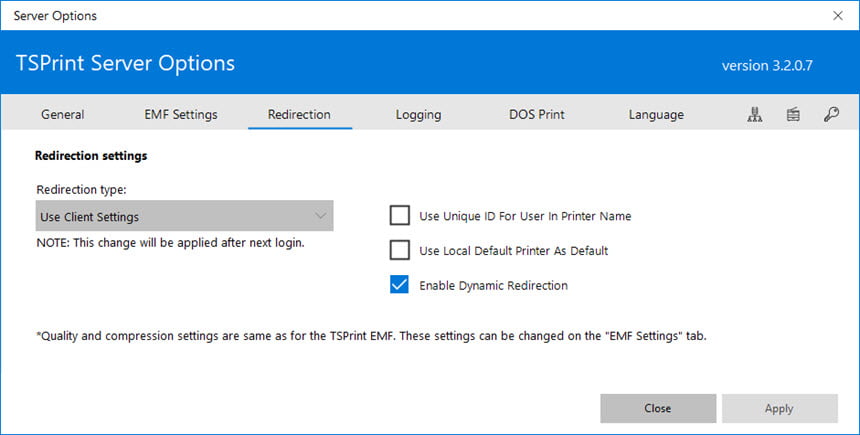Screen dimensions: 860x435
Task: Open the network hierarchy icon tab
Action: [755, 114]
